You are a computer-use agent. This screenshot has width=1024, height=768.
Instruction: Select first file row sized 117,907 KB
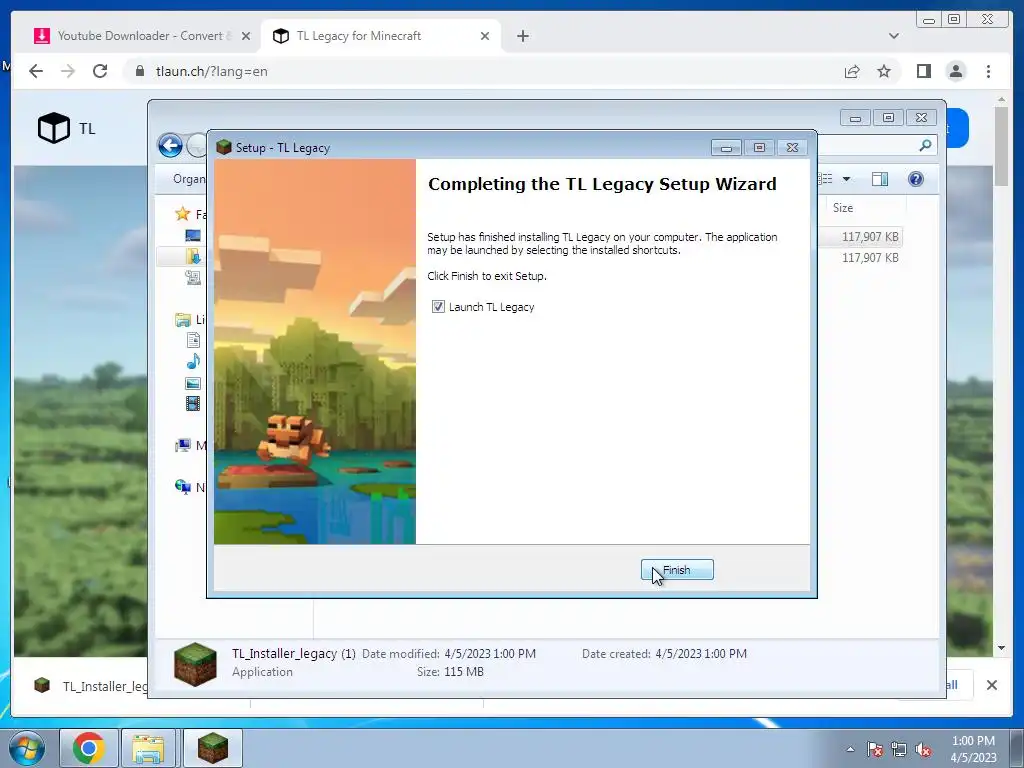(x=861, y=236)
